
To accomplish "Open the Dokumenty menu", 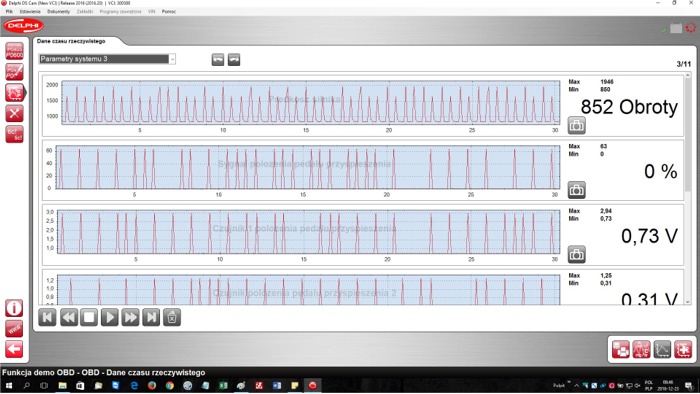I will point(58,12).
